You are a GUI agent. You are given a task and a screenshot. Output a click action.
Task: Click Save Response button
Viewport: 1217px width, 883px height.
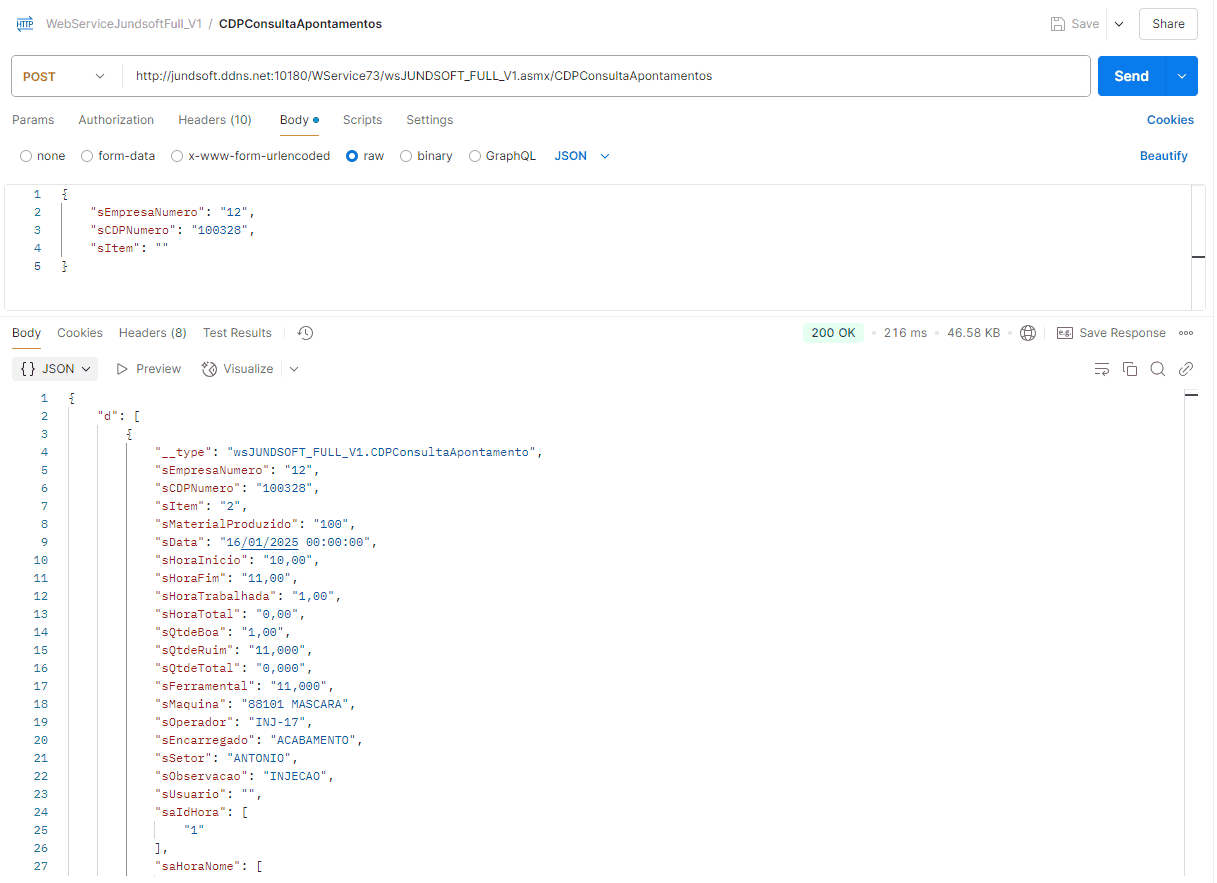point(1111,333)
